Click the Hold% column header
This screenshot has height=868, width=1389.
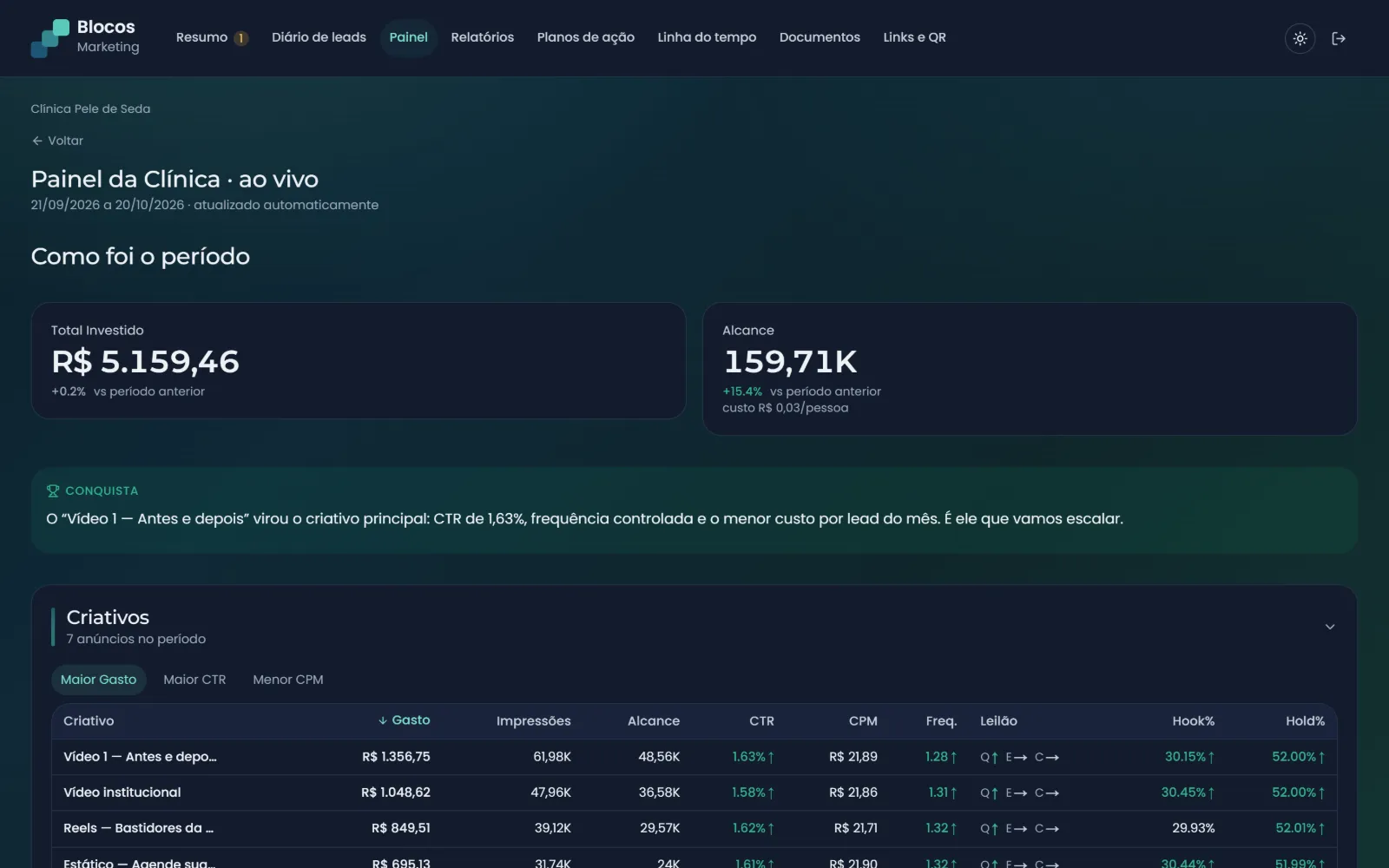1305,720
